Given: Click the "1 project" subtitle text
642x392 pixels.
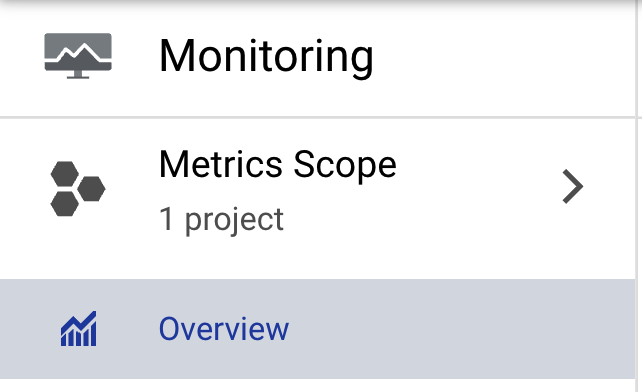Looking at the screenshot, I should (221, 220).
